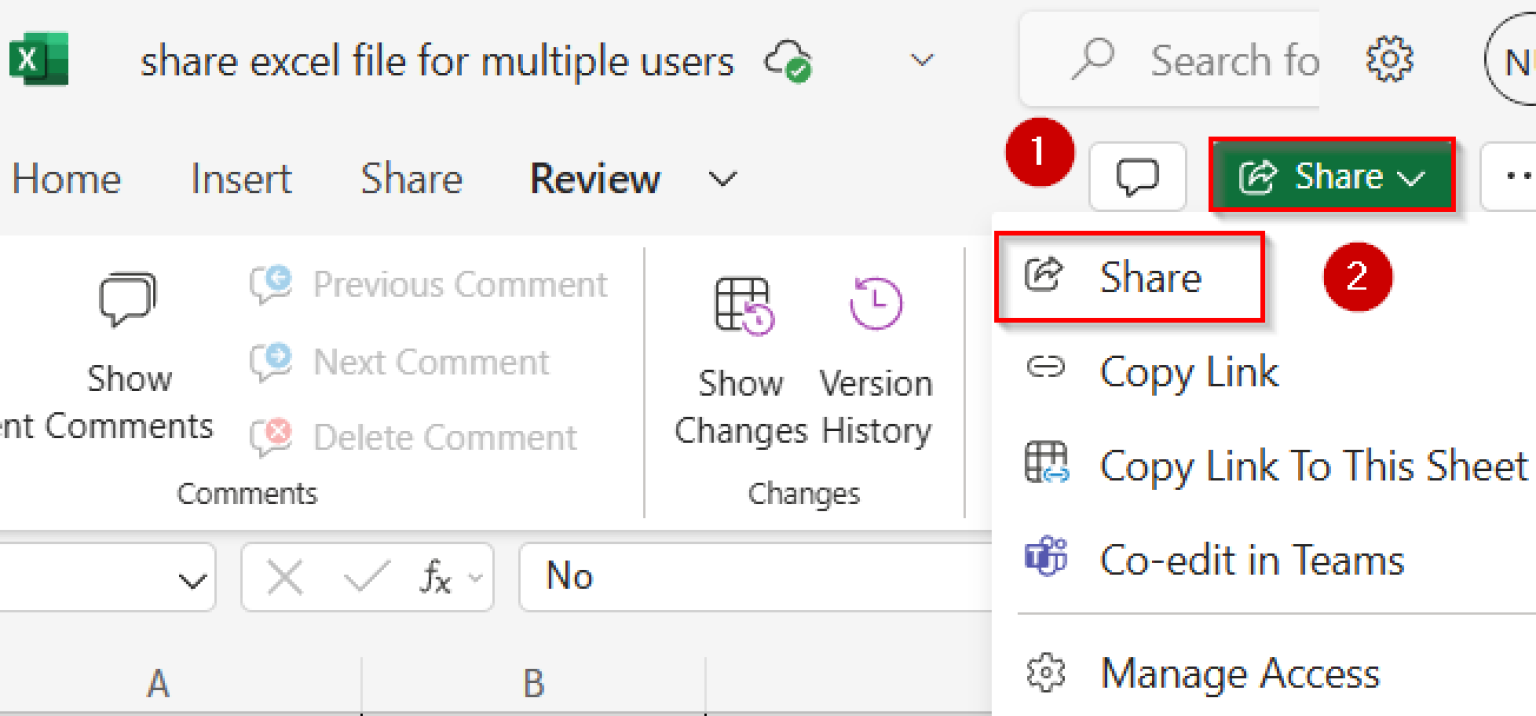The image size is (1536, 716).
Task: Open the Search box magnifier icon
Action: point(1091,60)
